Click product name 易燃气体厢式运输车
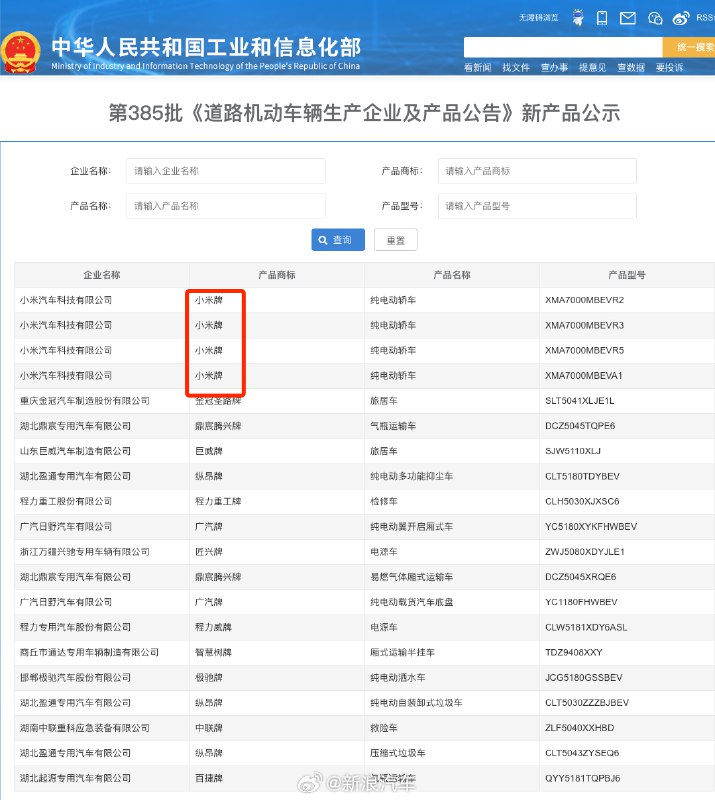 tap(411, 577)
